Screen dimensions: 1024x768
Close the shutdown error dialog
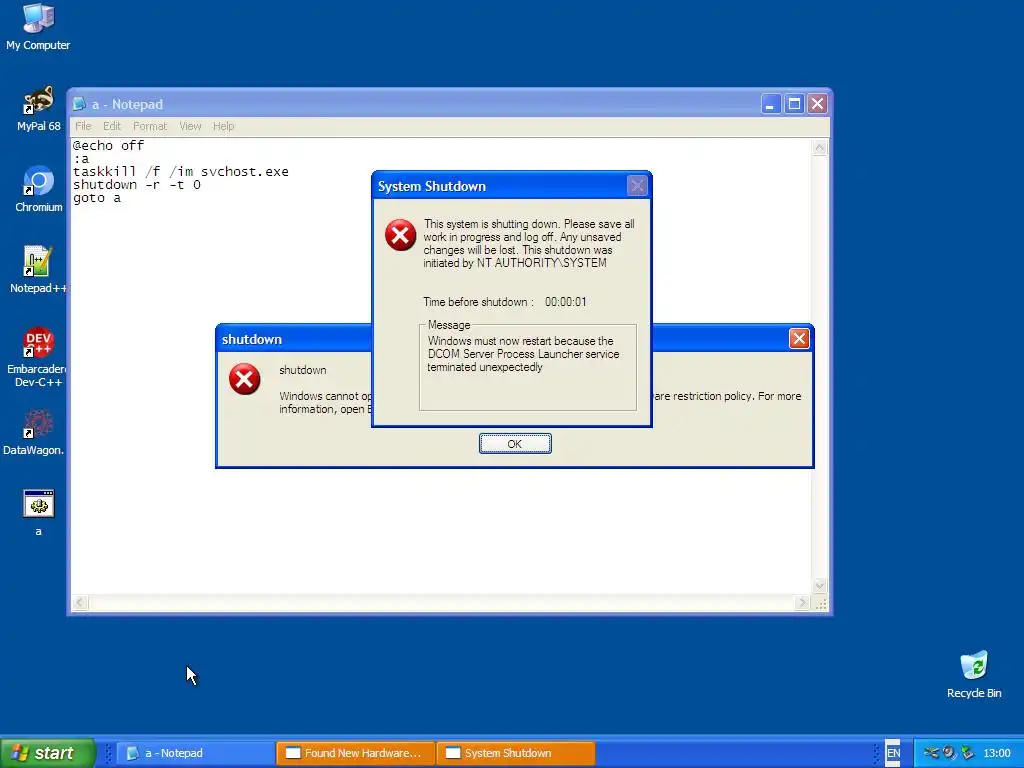[799, 338]
